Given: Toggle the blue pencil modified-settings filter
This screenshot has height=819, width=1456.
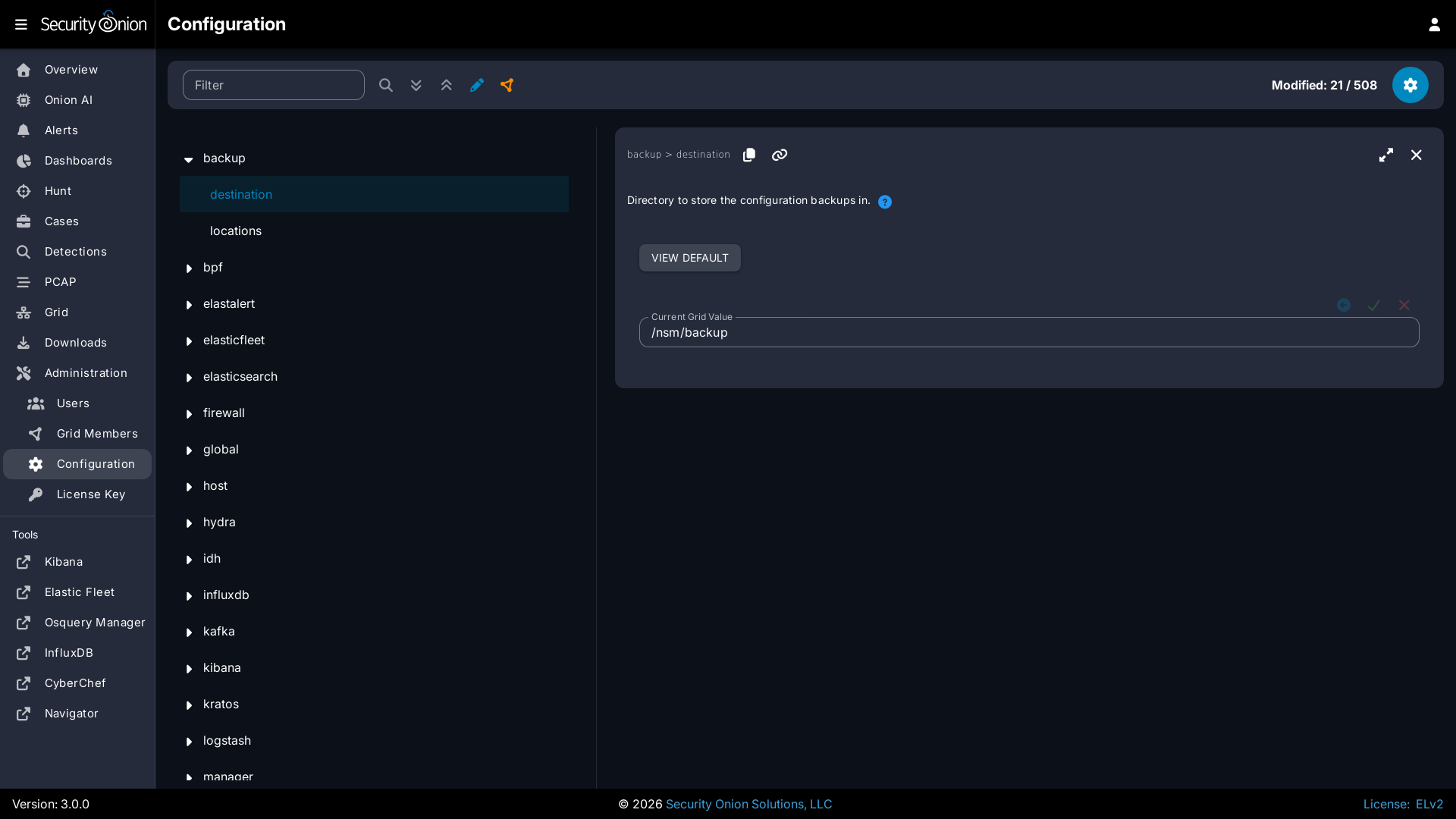Looking at the screenshot, I should (476, 85).
